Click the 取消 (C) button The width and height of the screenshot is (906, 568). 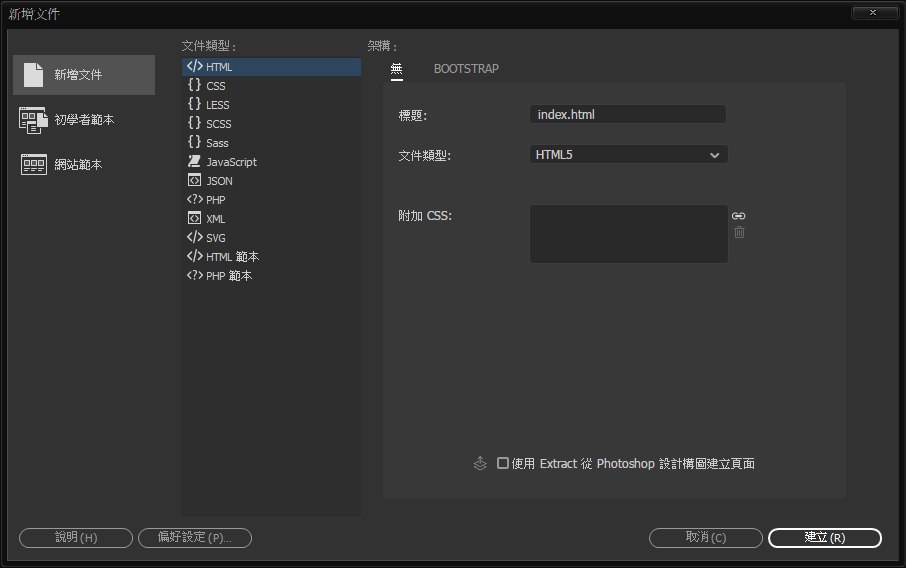pyautogui.click(x=706, y=538)
